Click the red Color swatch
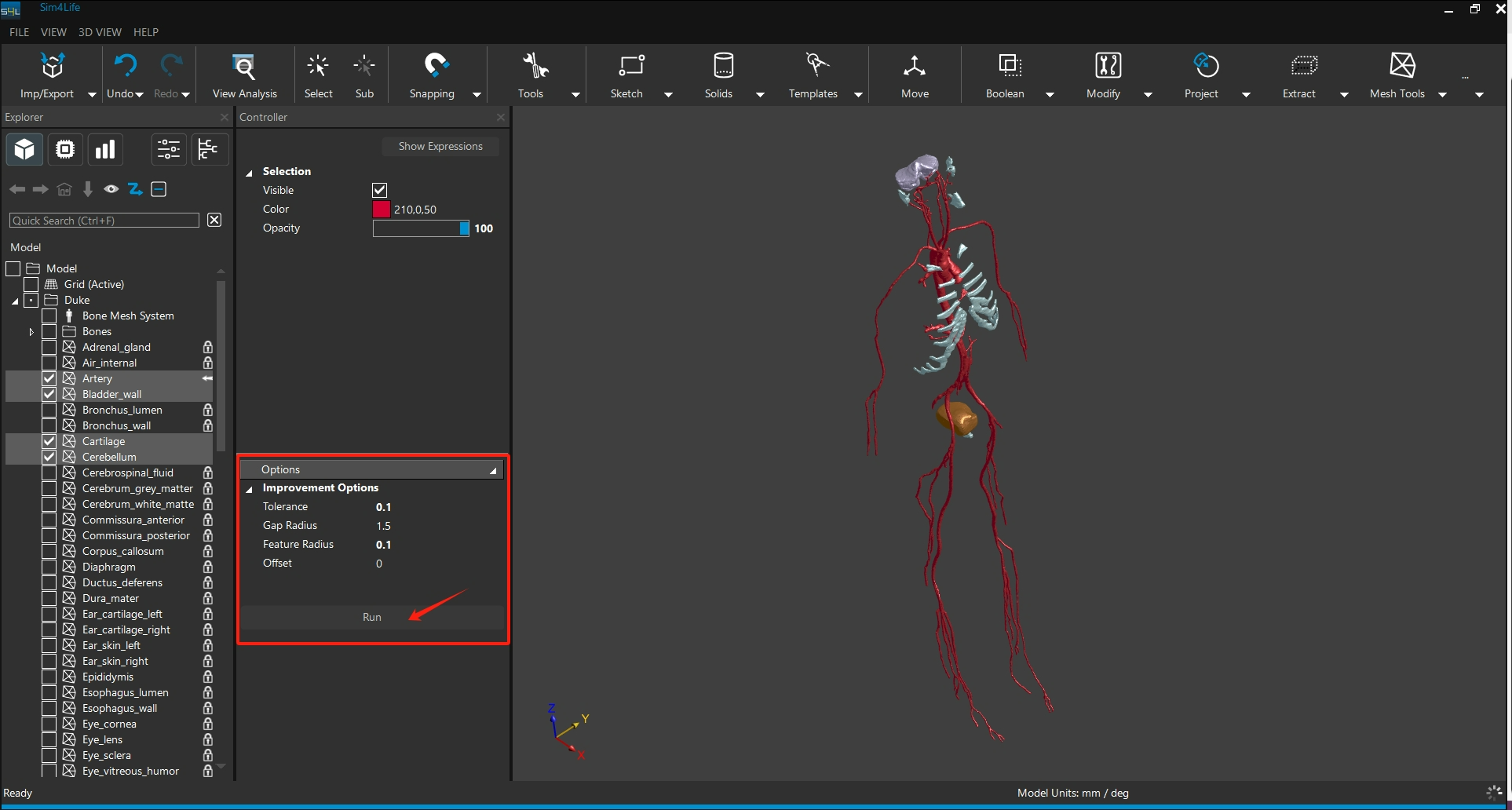The height and width of the screenshot is (810, 1512). tap(382, 210)
